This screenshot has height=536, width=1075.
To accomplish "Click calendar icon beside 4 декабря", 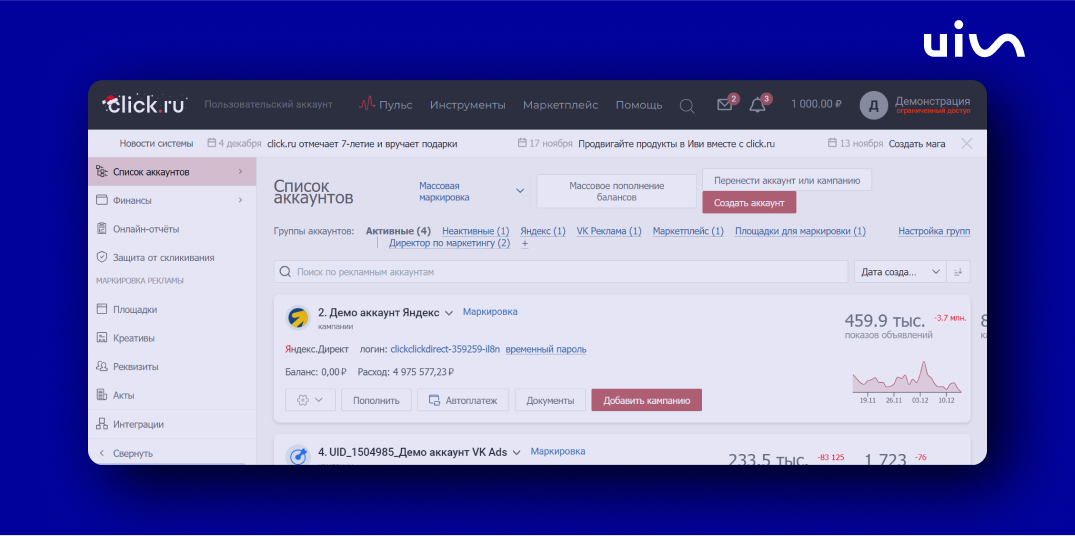I will point(211,143).
